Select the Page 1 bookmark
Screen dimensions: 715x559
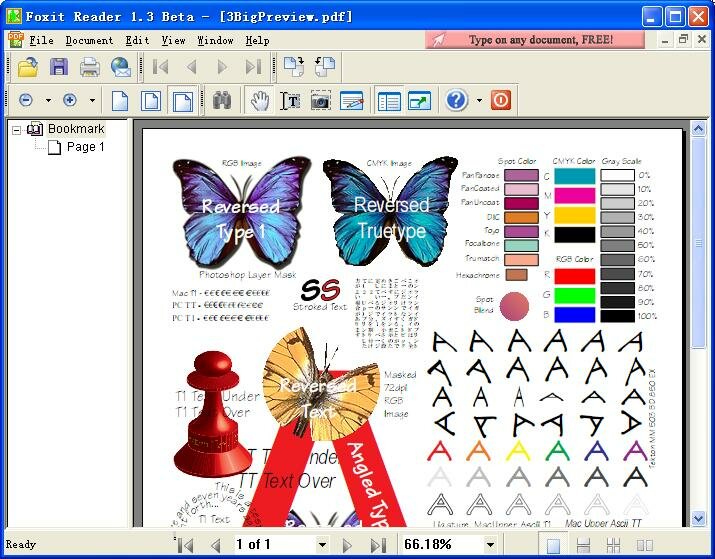tap(85, 147)
